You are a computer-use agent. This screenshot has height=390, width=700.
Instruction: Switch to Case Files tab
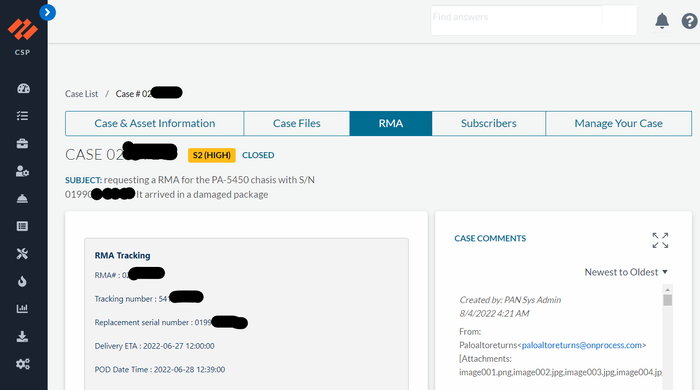coord(297,124)
